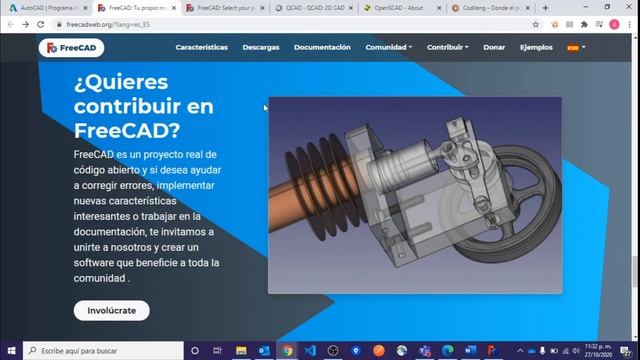Click the padlock site info icon
The width and height of the screenshot is (640, 360).
59,24
